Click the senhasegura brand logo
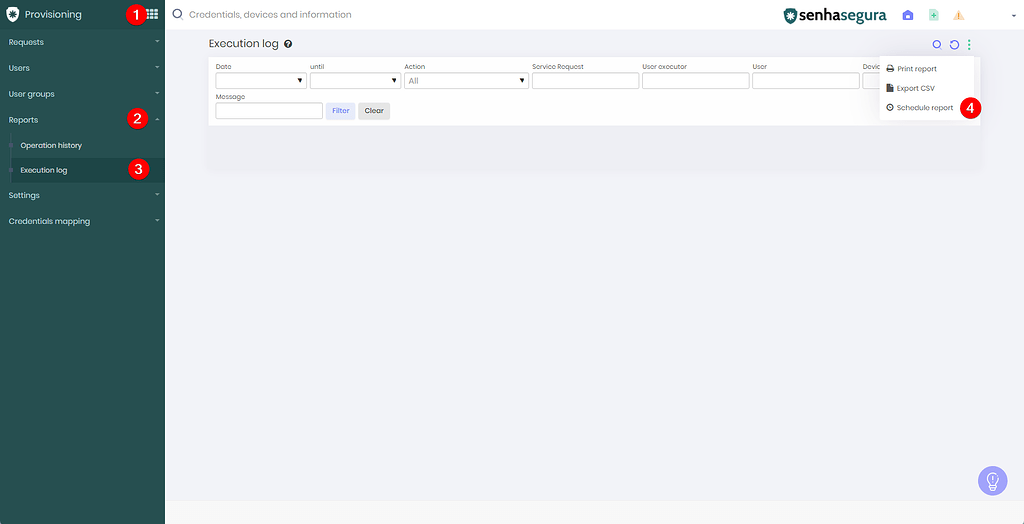1024x524 pixels. [x=835, y=15]
